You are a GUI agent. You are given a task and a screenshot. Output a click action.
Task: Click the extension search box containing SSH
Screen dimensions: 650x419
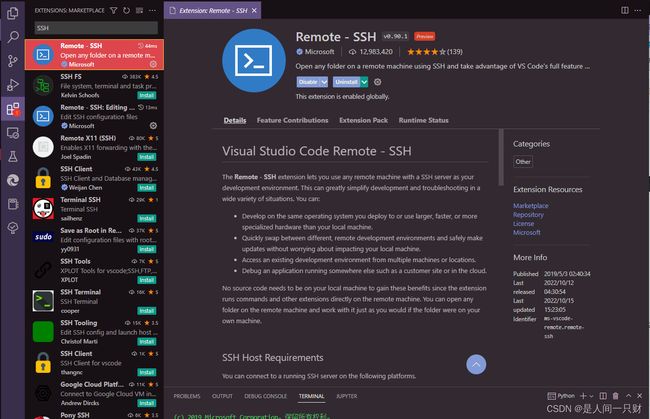pos(96,28)
